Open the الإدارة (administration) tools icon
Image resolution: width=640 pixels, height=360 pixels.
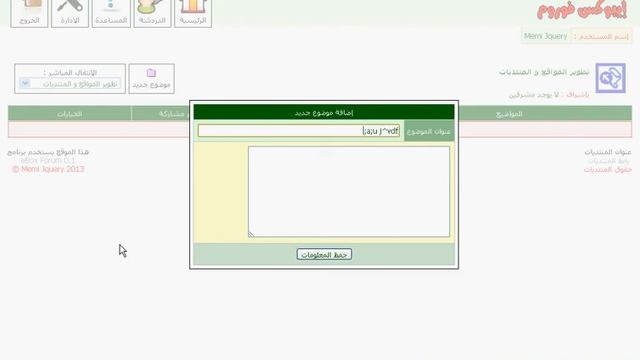point(70,13)
